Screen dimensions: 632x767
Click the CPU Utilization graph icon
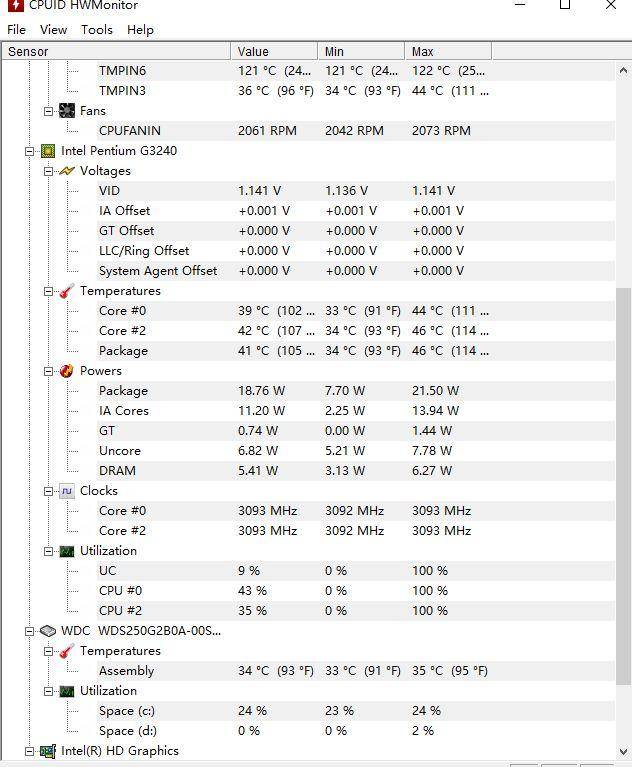[67, 551]
